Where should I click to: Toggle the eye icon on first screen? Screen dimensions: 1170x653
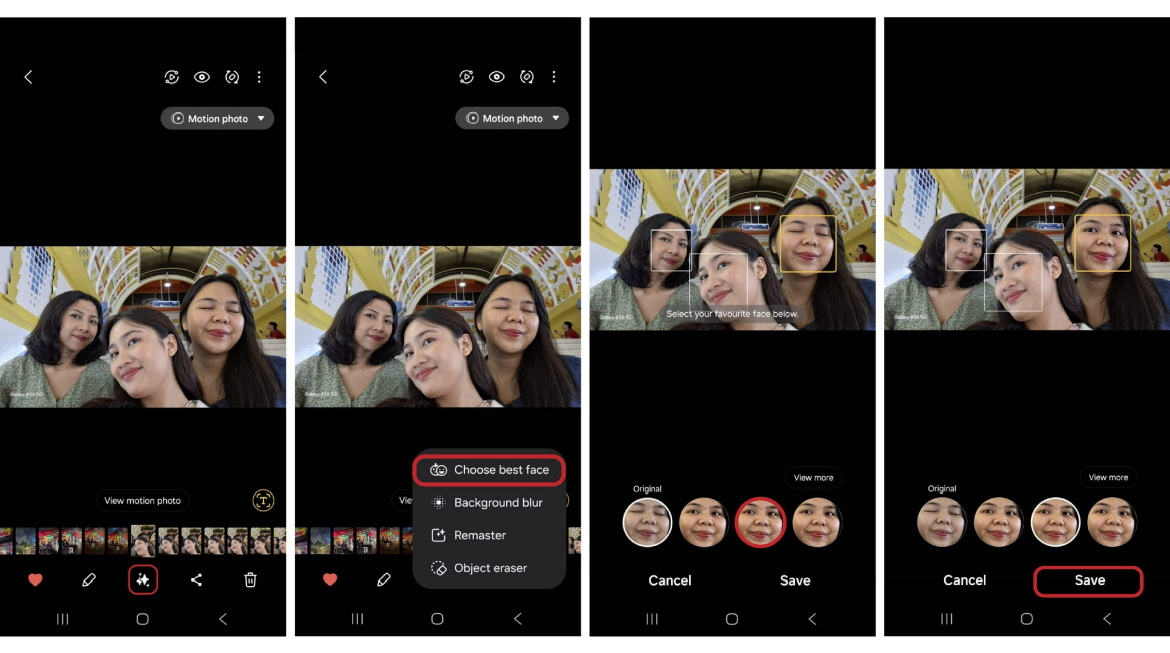pos(202,77)
